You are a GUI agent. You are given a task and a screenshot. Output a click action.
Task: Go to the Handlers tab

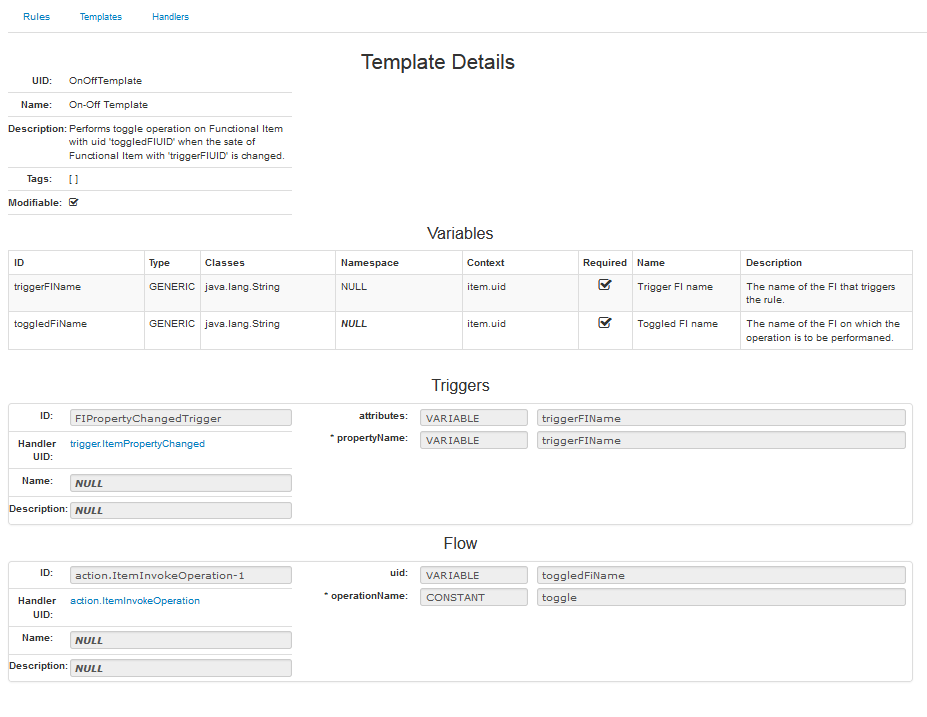170,17
